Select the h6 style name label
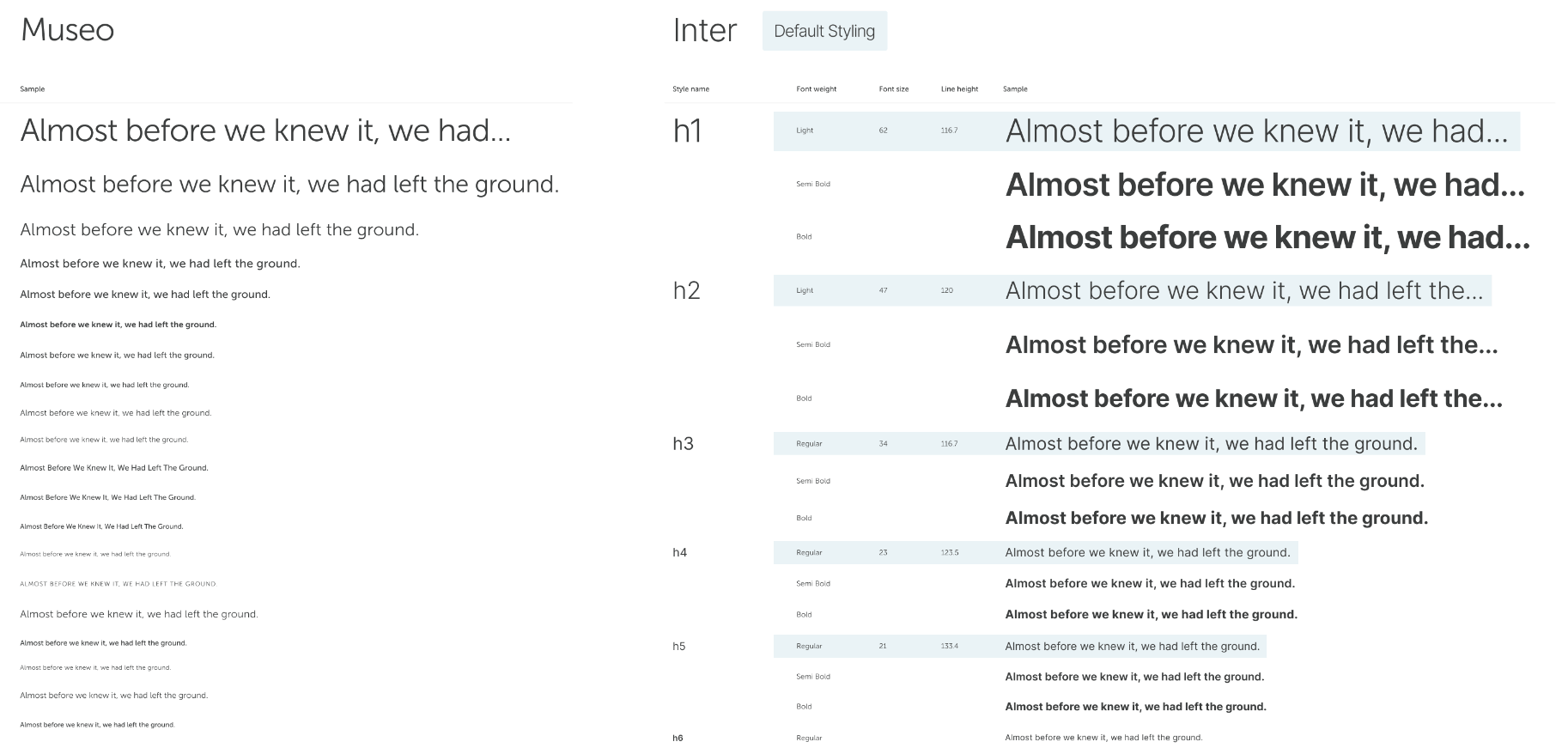1568x754 pixels. coord(681,737)
